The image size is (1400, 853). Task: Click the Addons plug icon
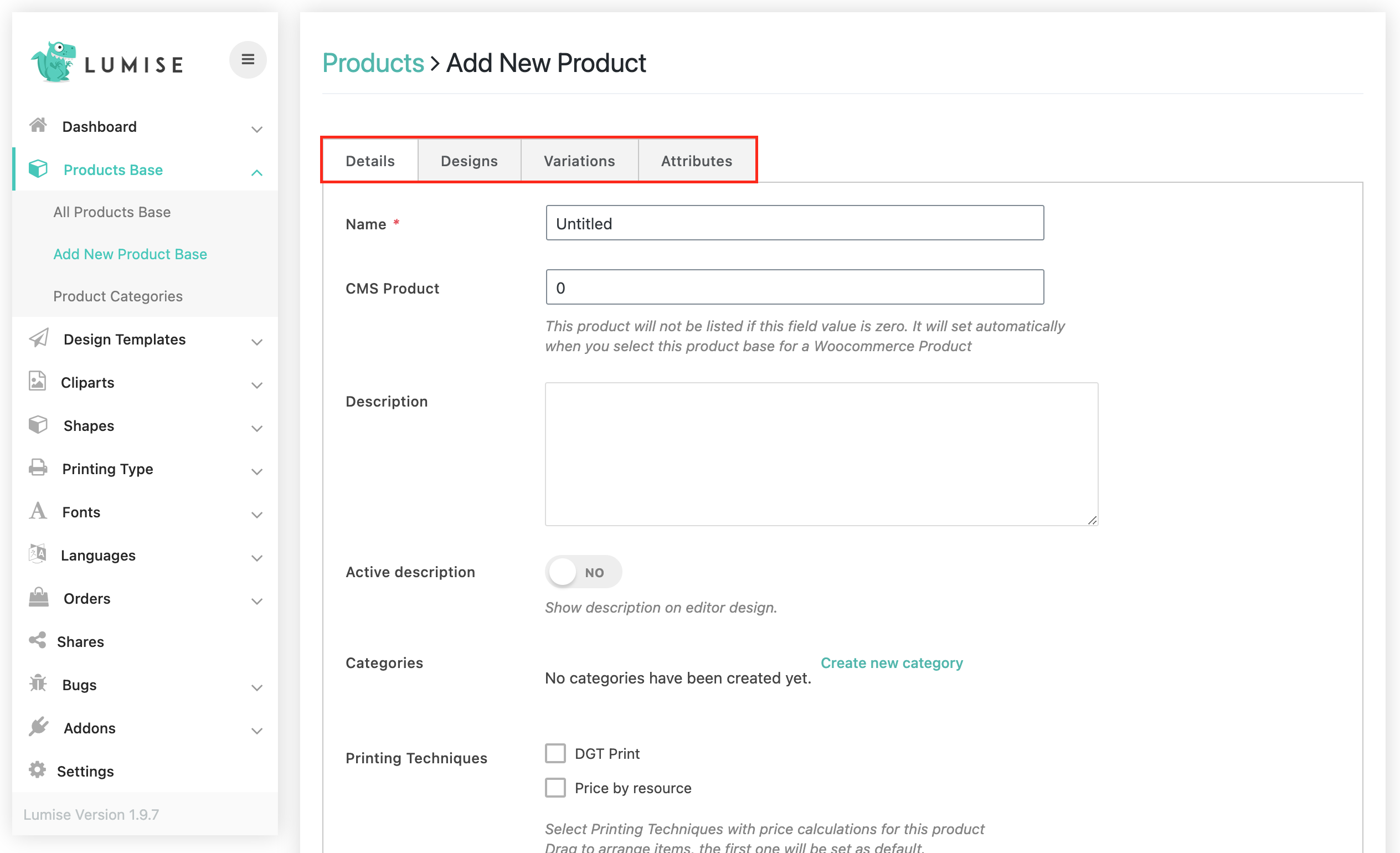coord(38,727)
